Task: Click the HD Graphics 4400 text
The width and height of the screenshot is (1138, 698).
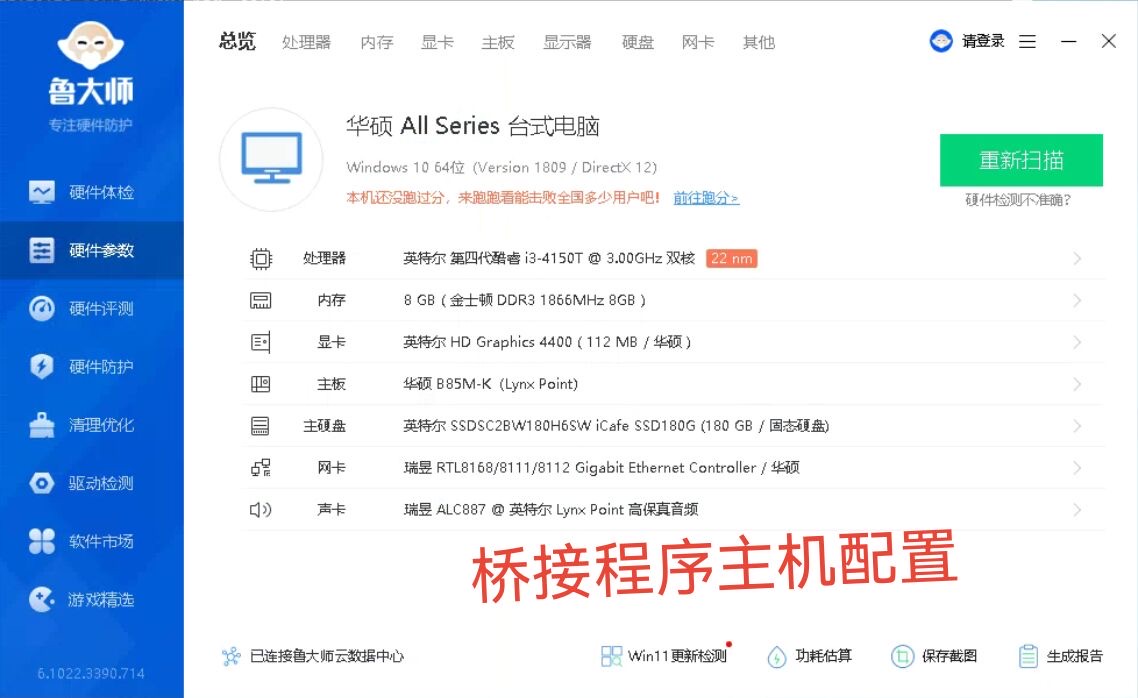Action: click(x=547, y=342)
